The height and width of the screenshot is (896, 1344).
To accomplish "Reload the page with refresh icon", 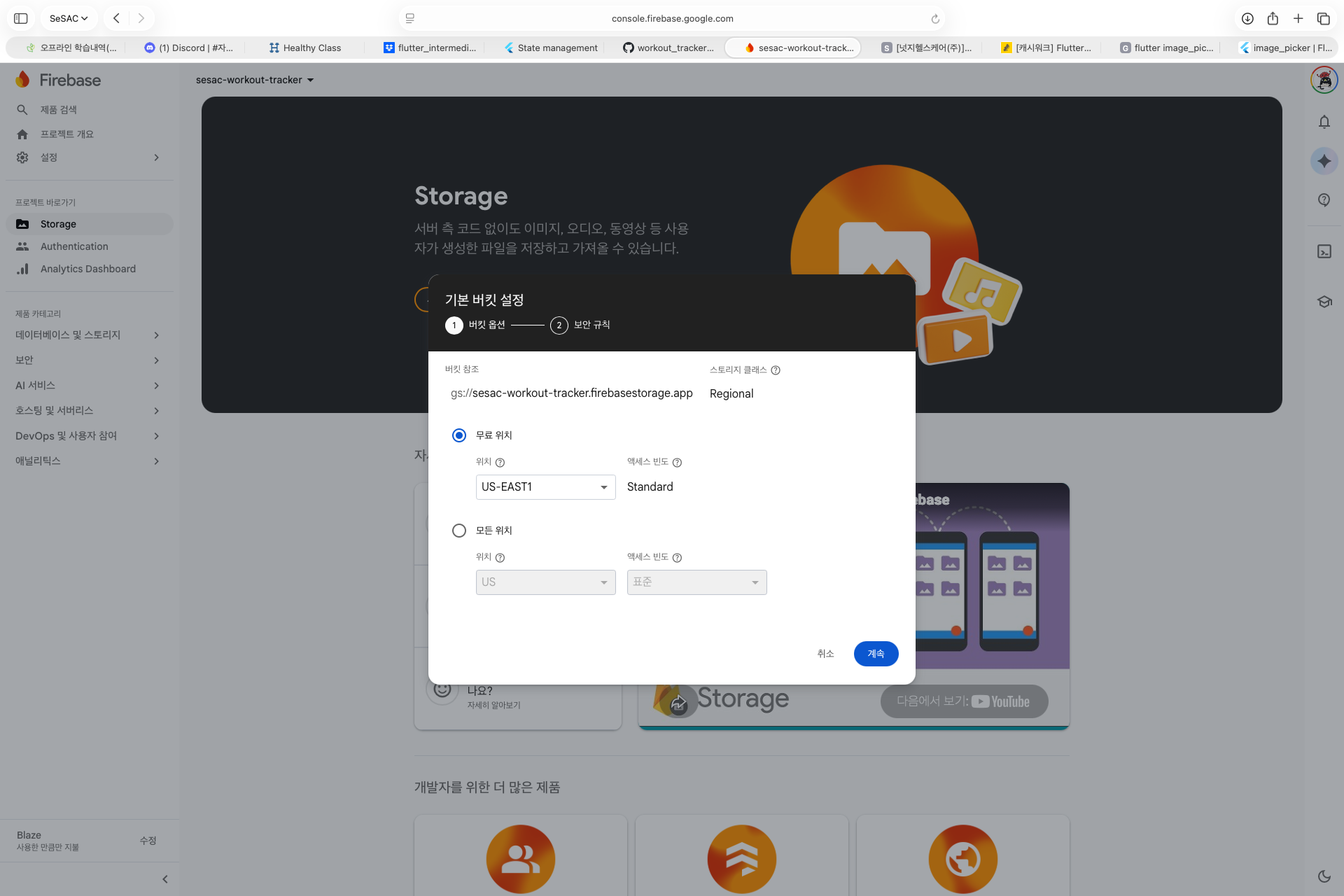I will tap(935, 19).
